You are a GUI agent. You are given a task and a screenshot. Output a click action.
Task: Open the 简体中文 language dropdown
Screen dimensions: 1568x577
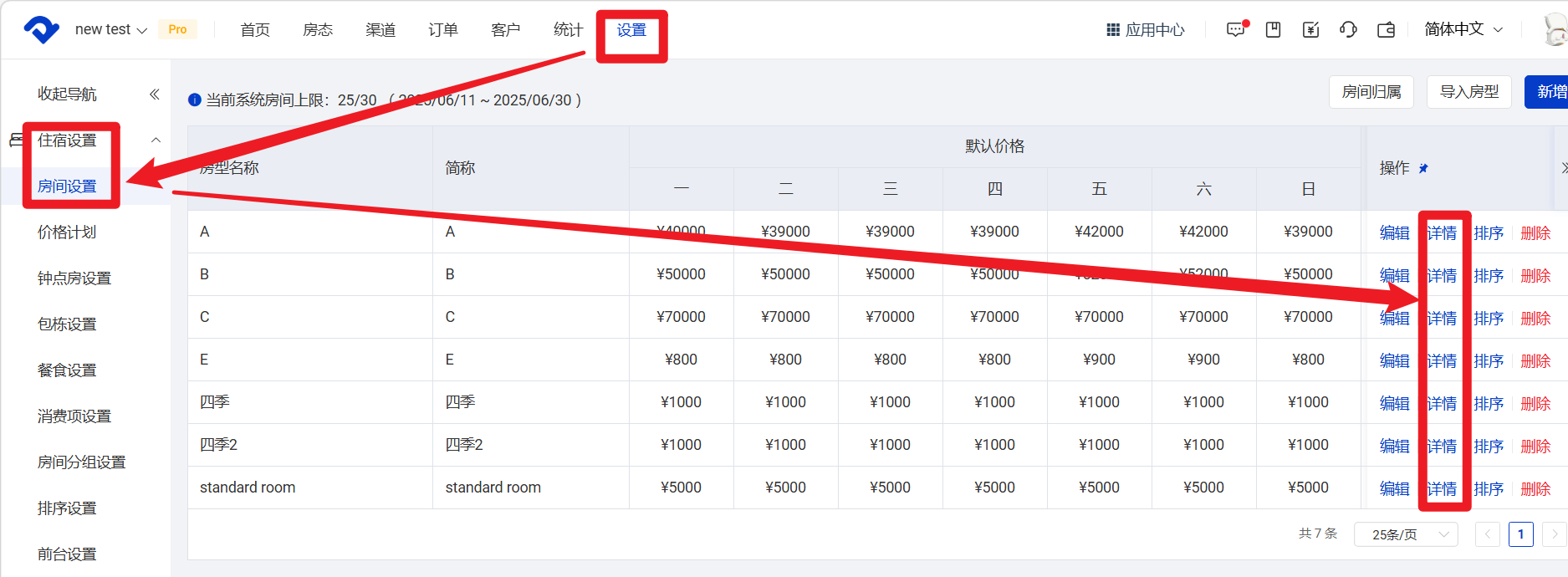[1463, 30]
